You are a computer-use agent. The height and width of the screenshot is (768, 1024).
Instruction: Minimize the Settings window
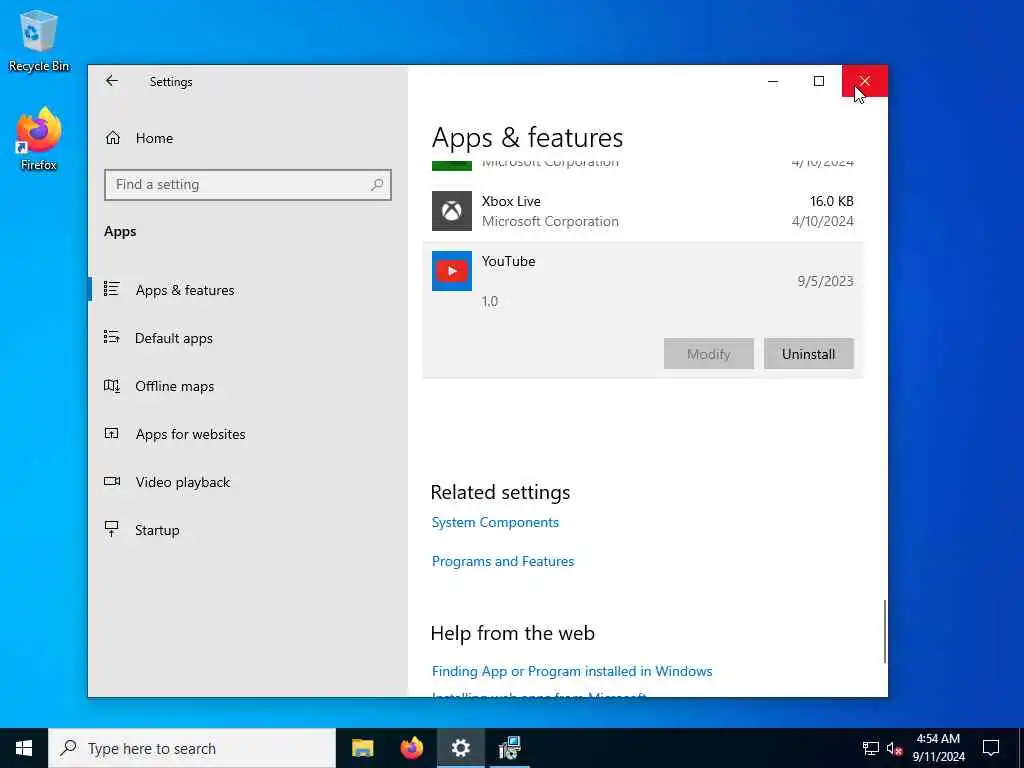pyautogui.click(x=773, y=81)
